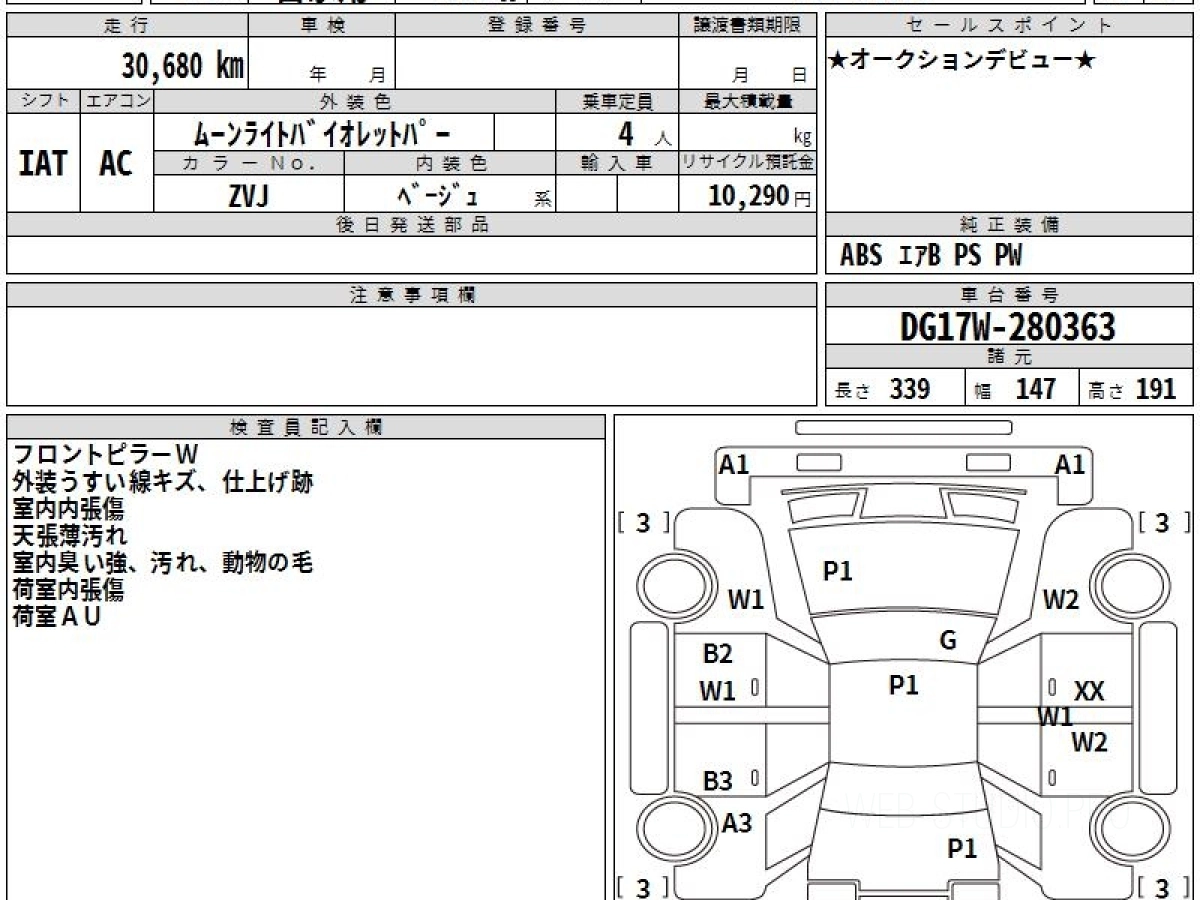
Task: Select the mileage value 30,680 km
Action: [x=183, y=66]
